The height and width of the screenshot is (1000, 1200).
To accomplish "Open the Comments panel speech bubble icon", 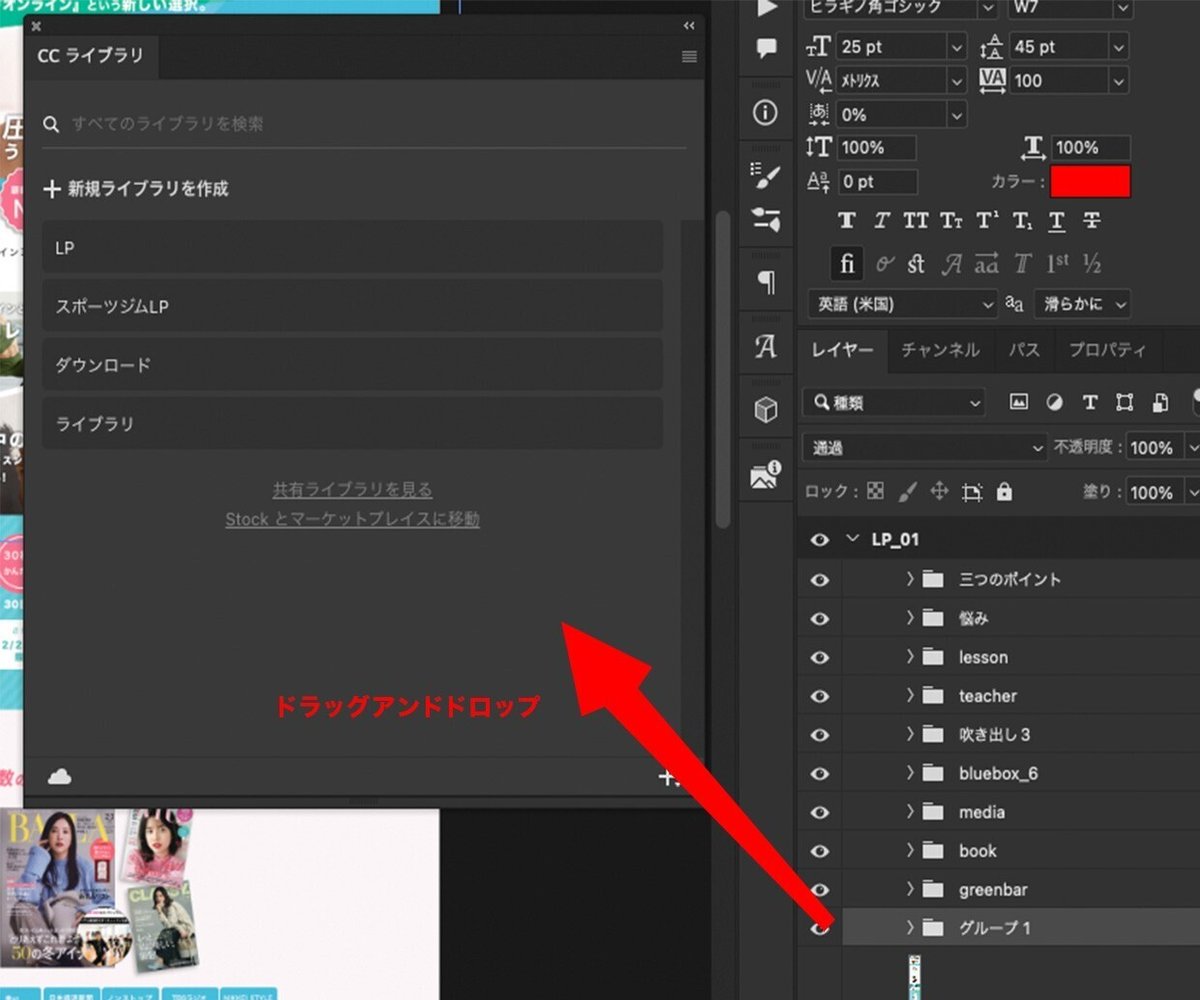I will tap(766, 48).
